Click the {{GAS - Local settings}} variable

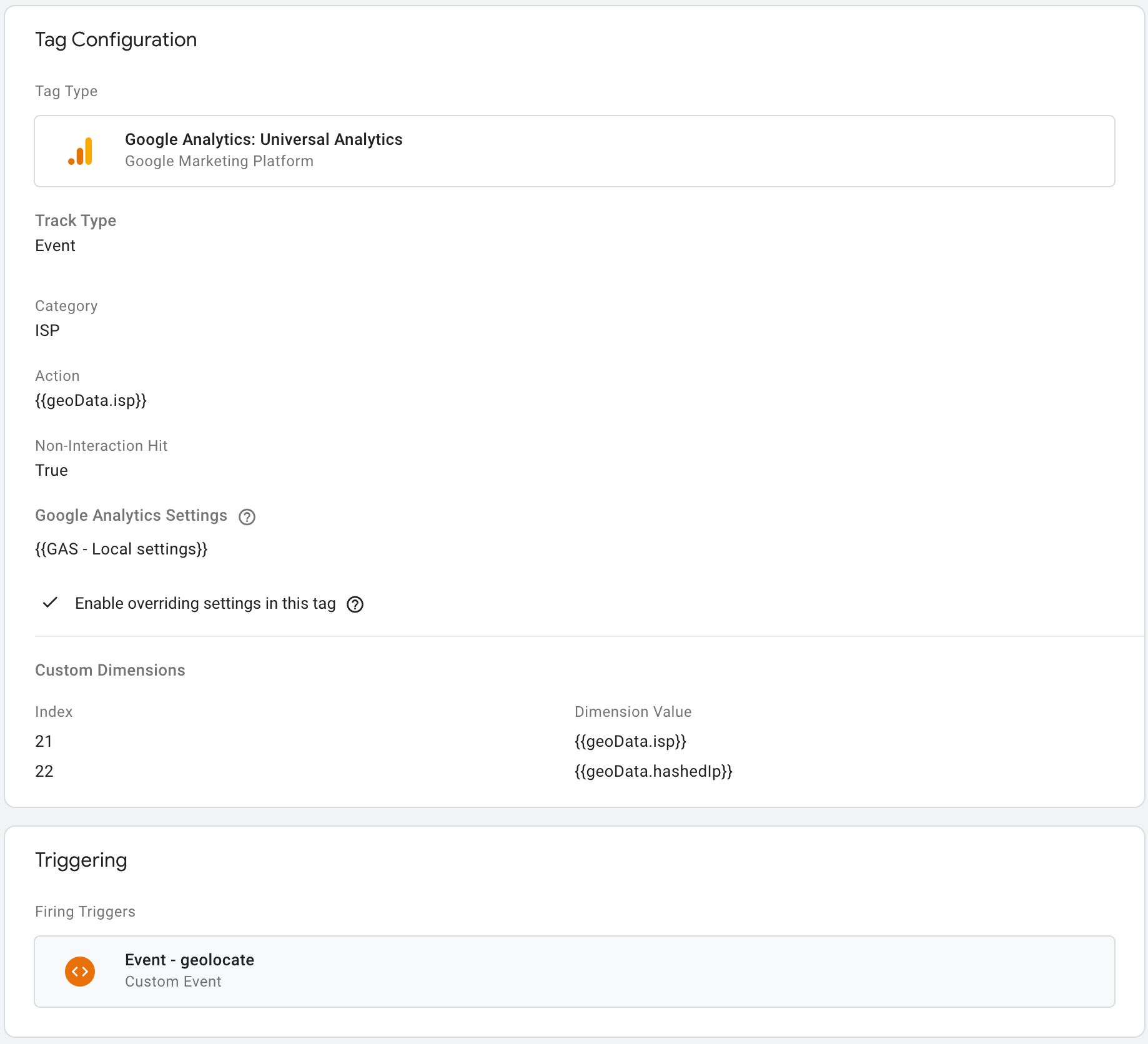point(121,549)
